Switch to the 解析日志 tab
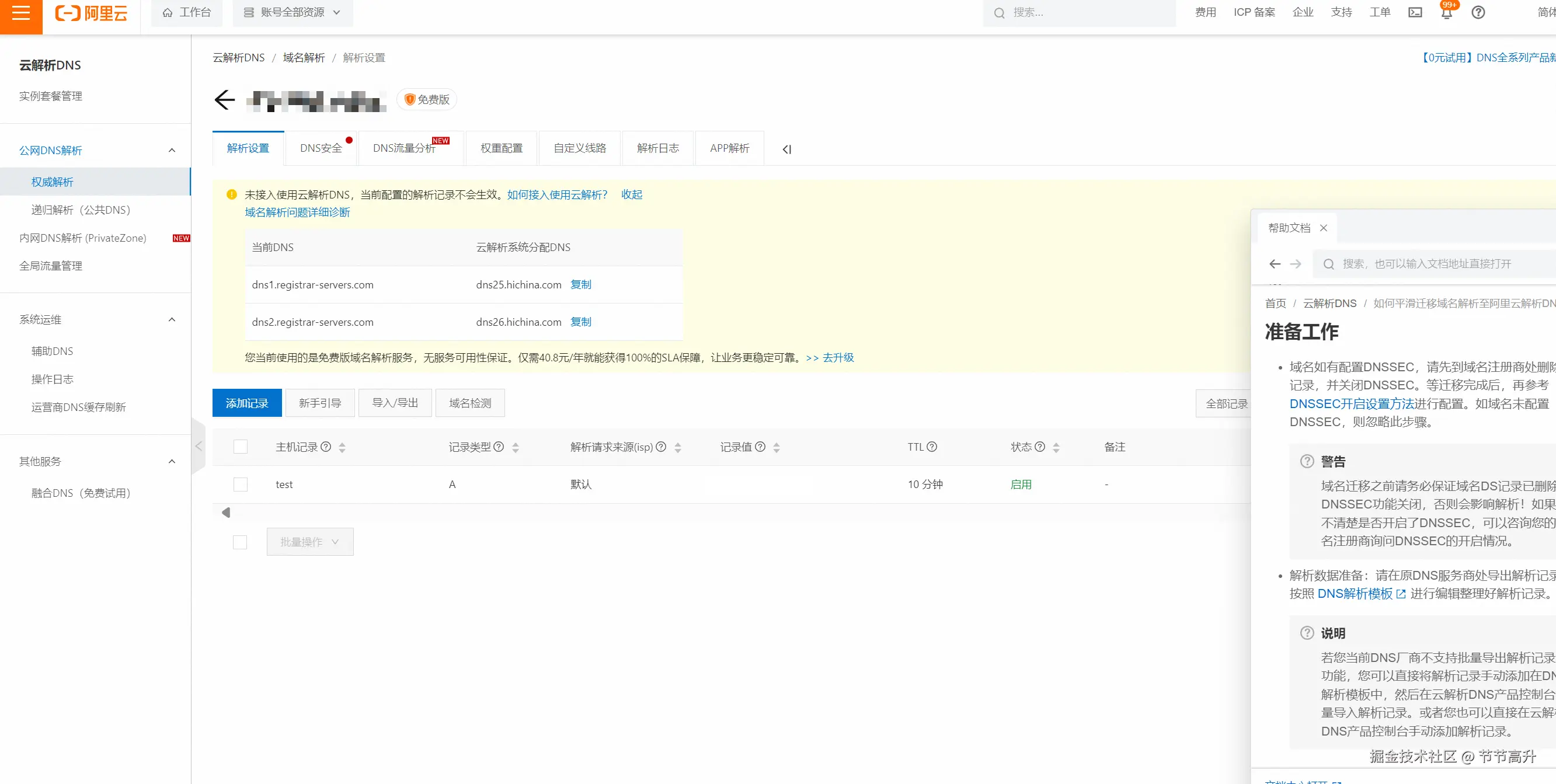 pyautogui.click(x=658, y=148)
